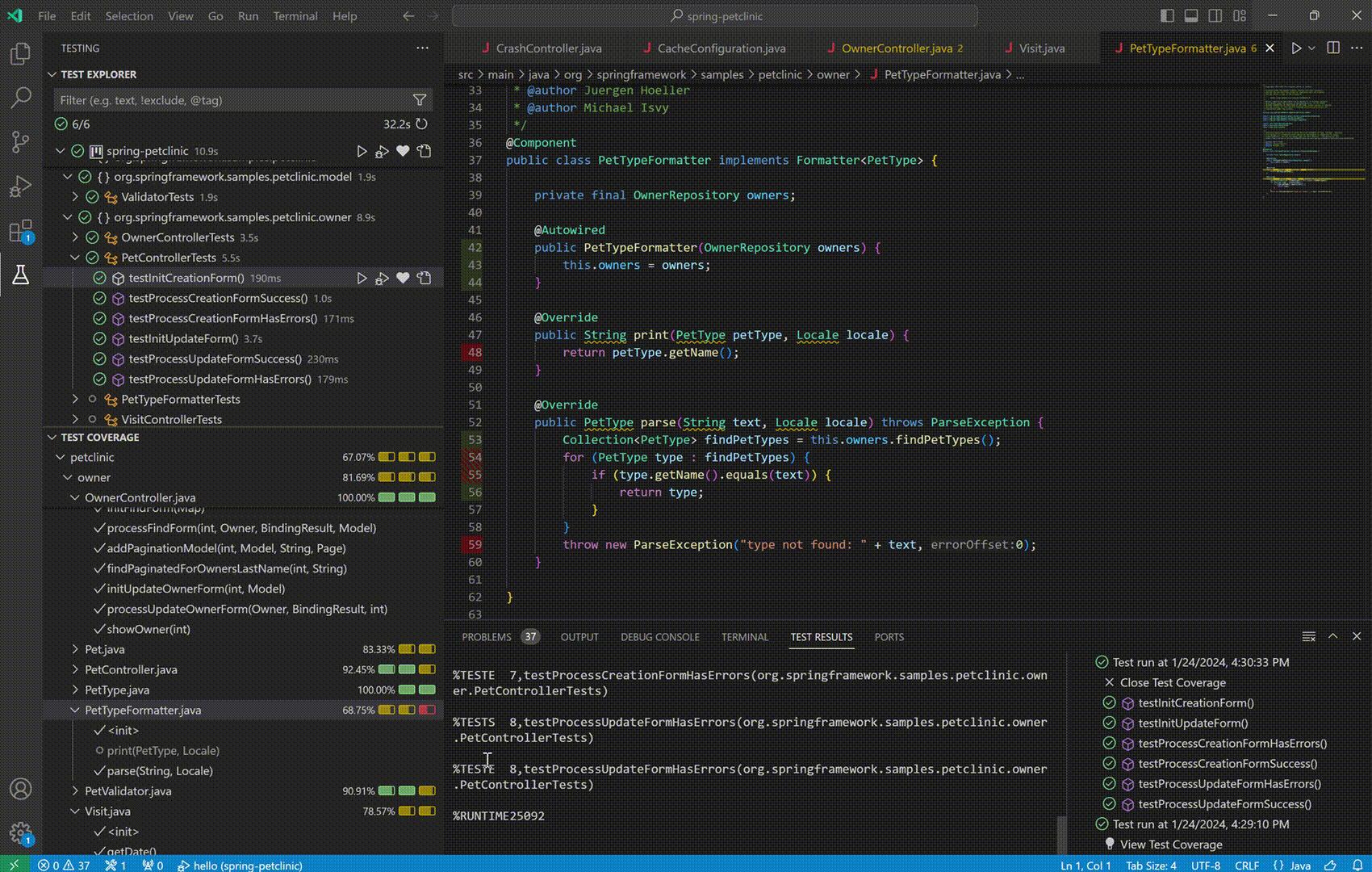This screenshot has height=872, width=1372.
Task: Run testInitCreationForm() with coverage using heart icon
Action: click(x=403, y=278)
